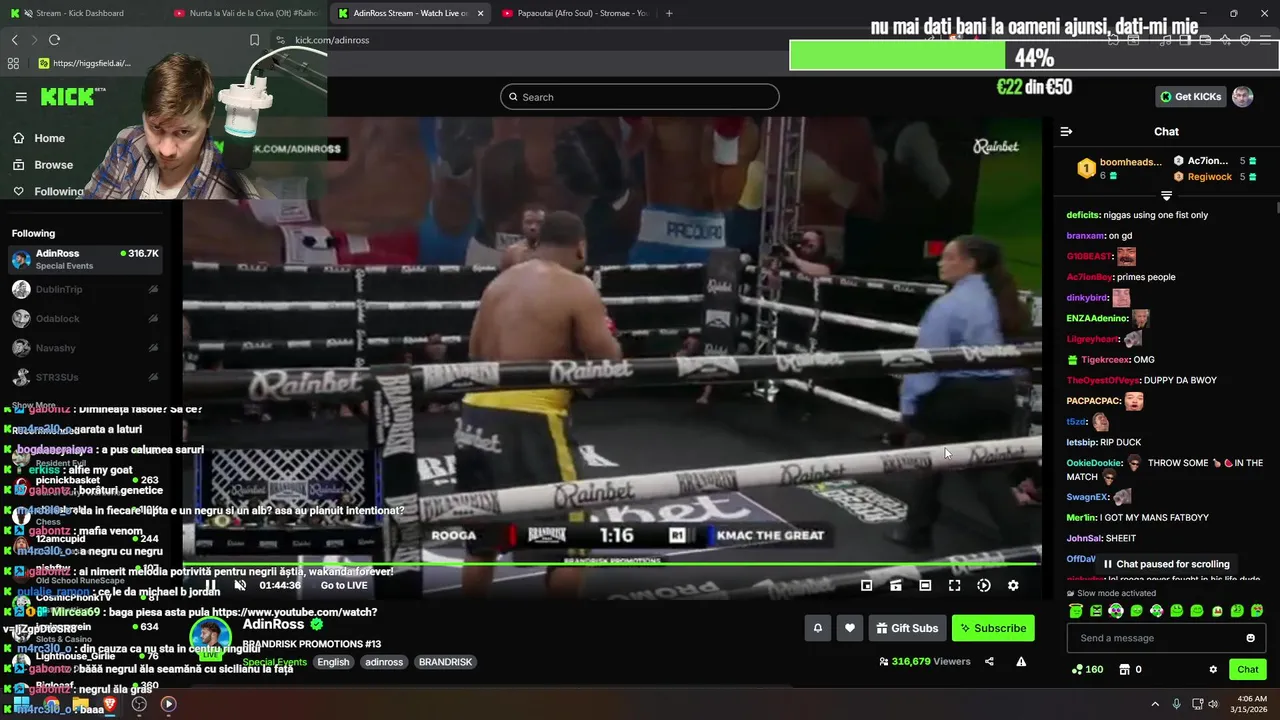Bookmark this page icon

click(x=254, y=40)
